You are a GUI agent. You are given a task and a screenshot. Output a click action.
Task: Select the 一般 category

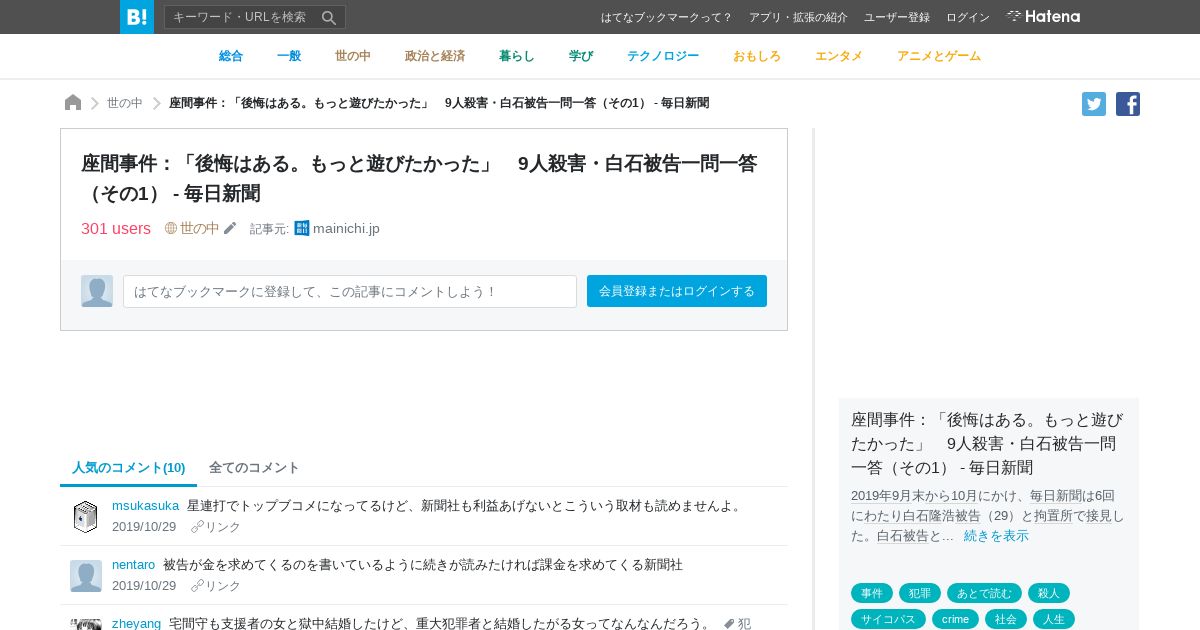(x=289, y=56)
